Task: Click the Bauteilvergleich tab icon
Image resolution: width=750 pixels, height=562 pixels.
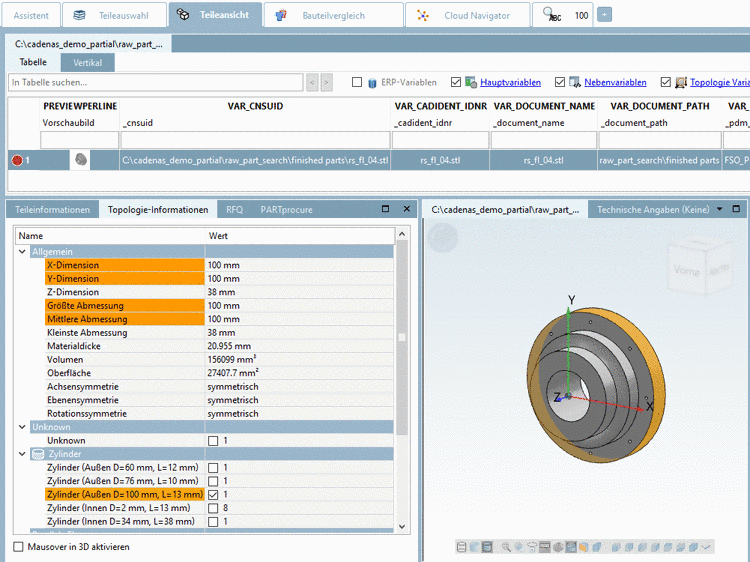Action: 282,15
